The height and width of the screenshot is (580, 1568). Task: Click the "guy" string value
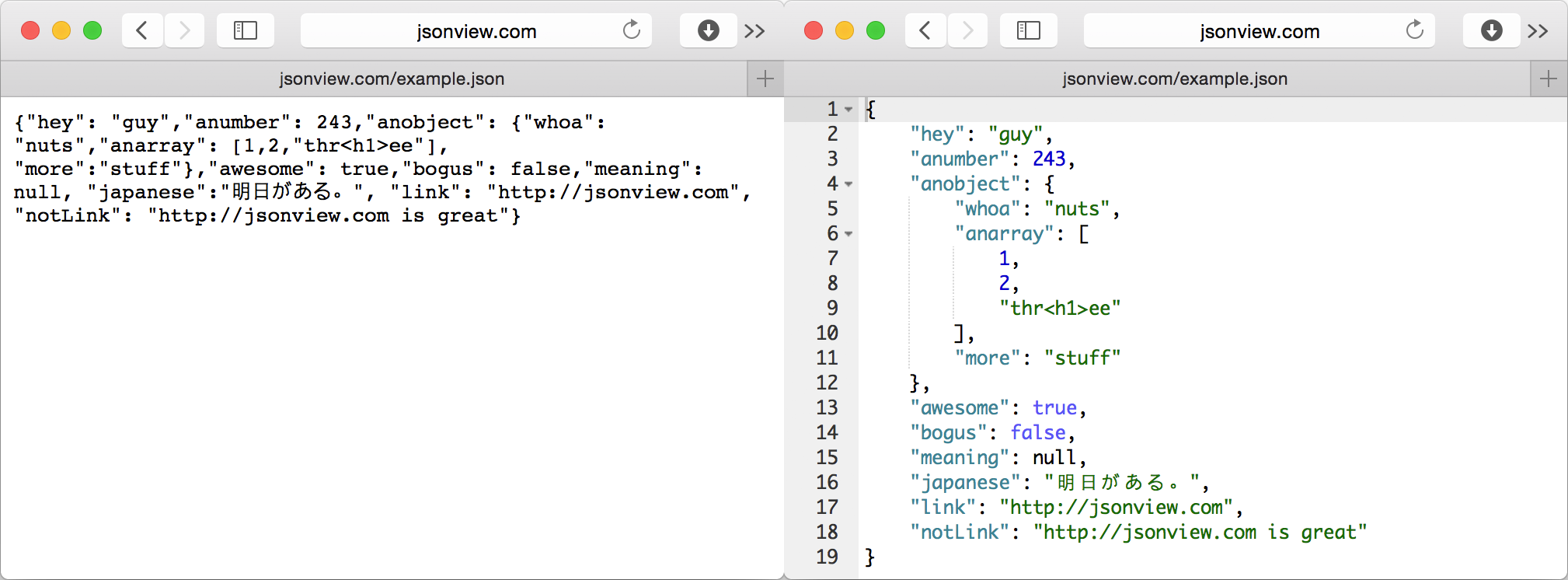pyautogui.click(x=1016, y=135)
